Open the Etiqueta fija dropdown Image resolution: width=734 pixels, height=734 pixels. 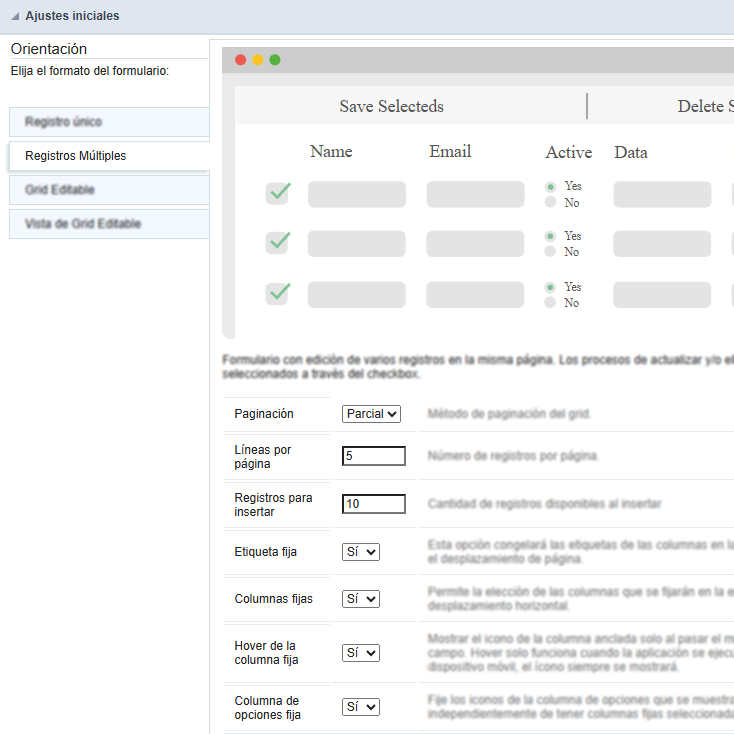pos(361,552)
